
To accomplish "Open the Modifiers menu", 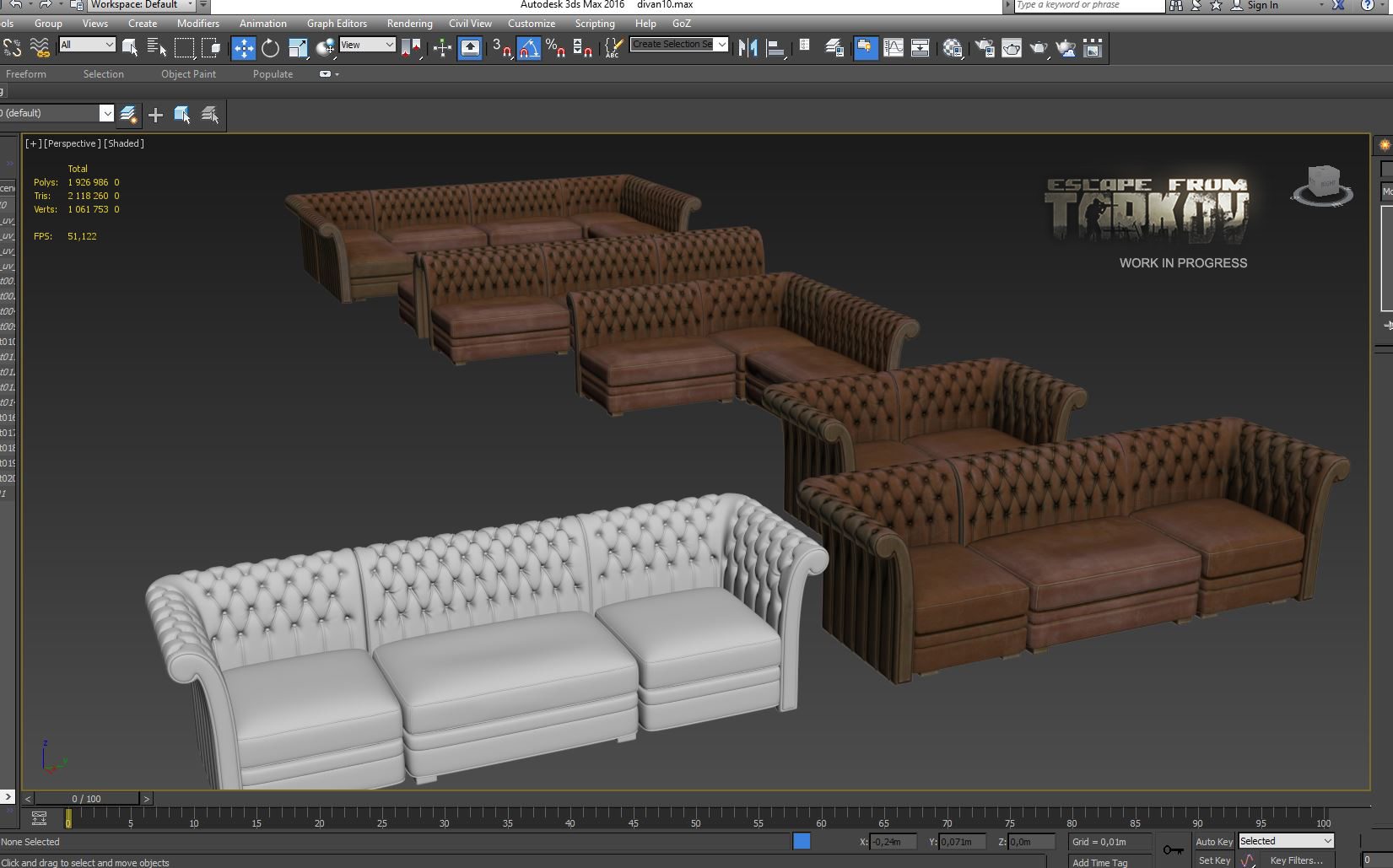I will (198, 24).
